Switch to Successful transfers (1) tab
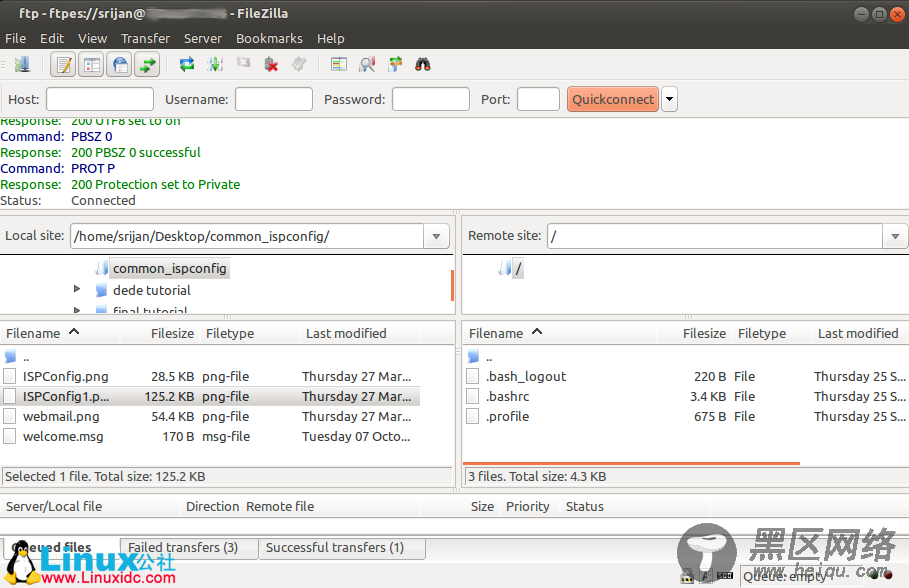This screenshot has width=909, height=588. (341, 547)
